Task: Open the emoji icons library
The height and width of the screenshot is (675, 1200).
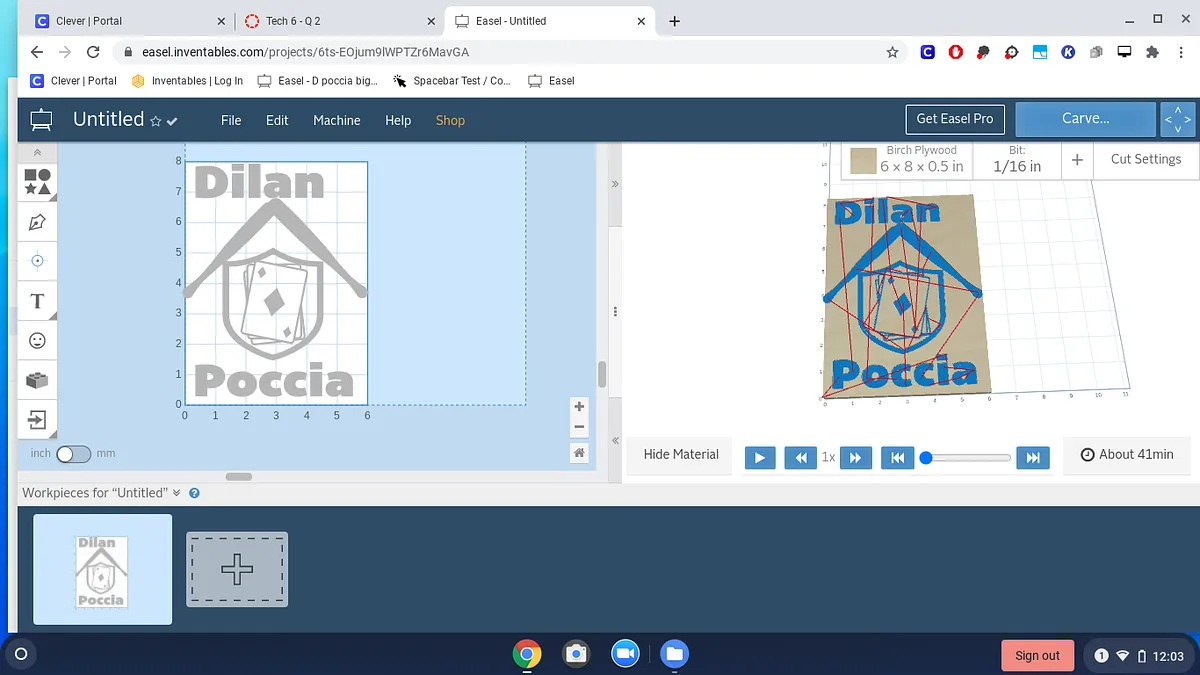Action: tap(37, 341)
